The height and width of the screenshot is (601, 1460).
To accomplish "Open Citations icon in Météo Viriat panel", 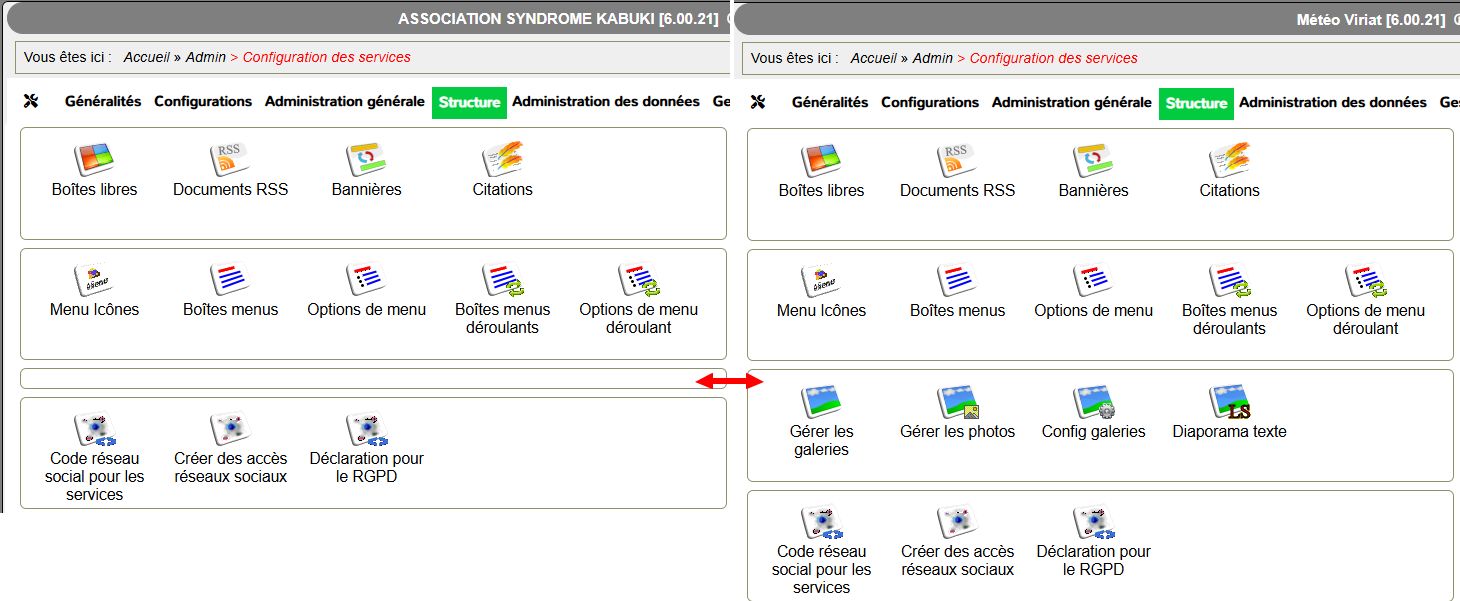I will (1229, 161).
